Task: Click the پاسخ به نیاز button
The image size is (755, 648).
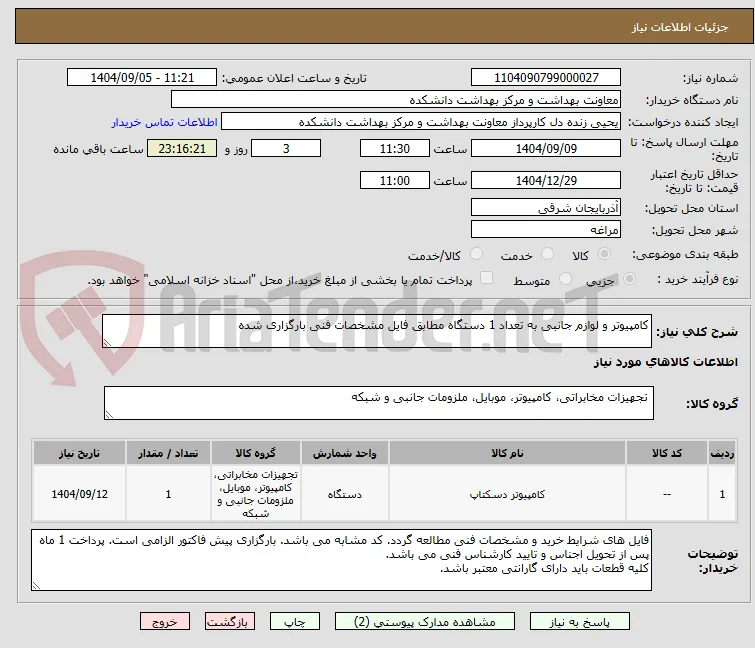Action: tap(580, 622)
